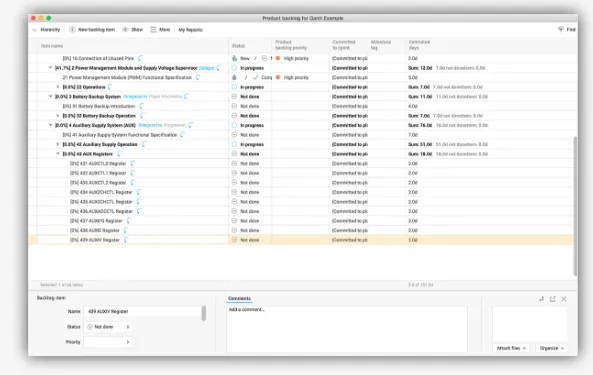593x375 pixels.
Task: Click the main list vertical scrollbar
Action: (x=575, y=206)
